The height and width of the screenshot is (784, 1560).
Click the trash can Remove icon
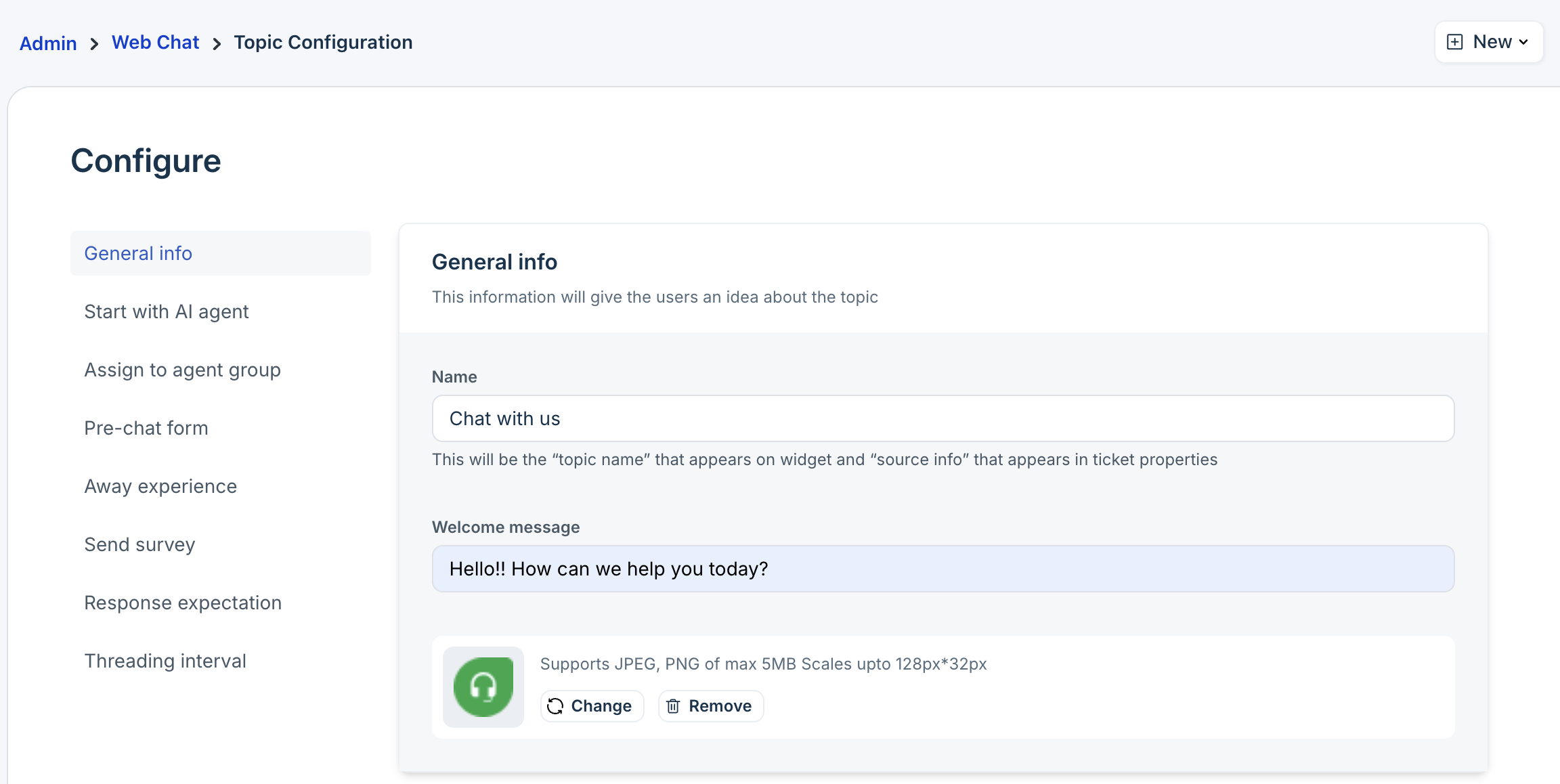coord(673,706)
